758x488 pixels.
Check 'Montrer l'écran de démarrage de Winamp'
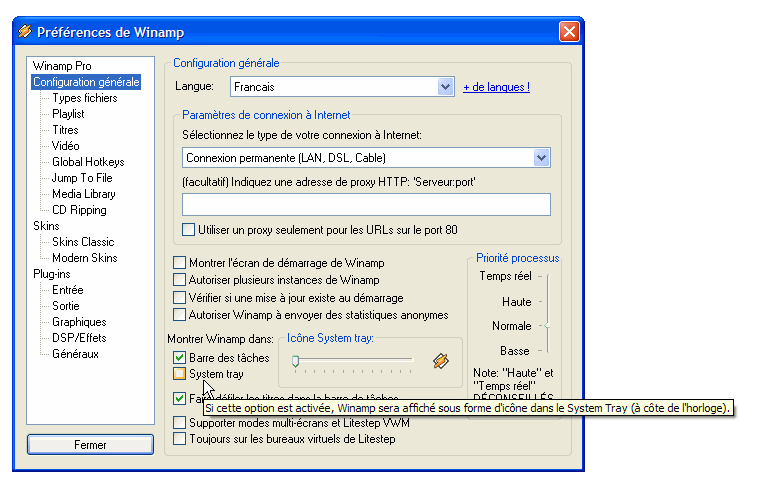click(179, 263)
